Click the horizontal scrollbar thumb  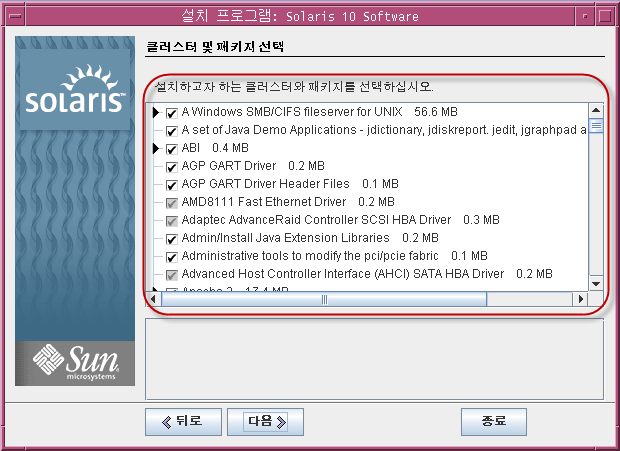tap(324, 299)
